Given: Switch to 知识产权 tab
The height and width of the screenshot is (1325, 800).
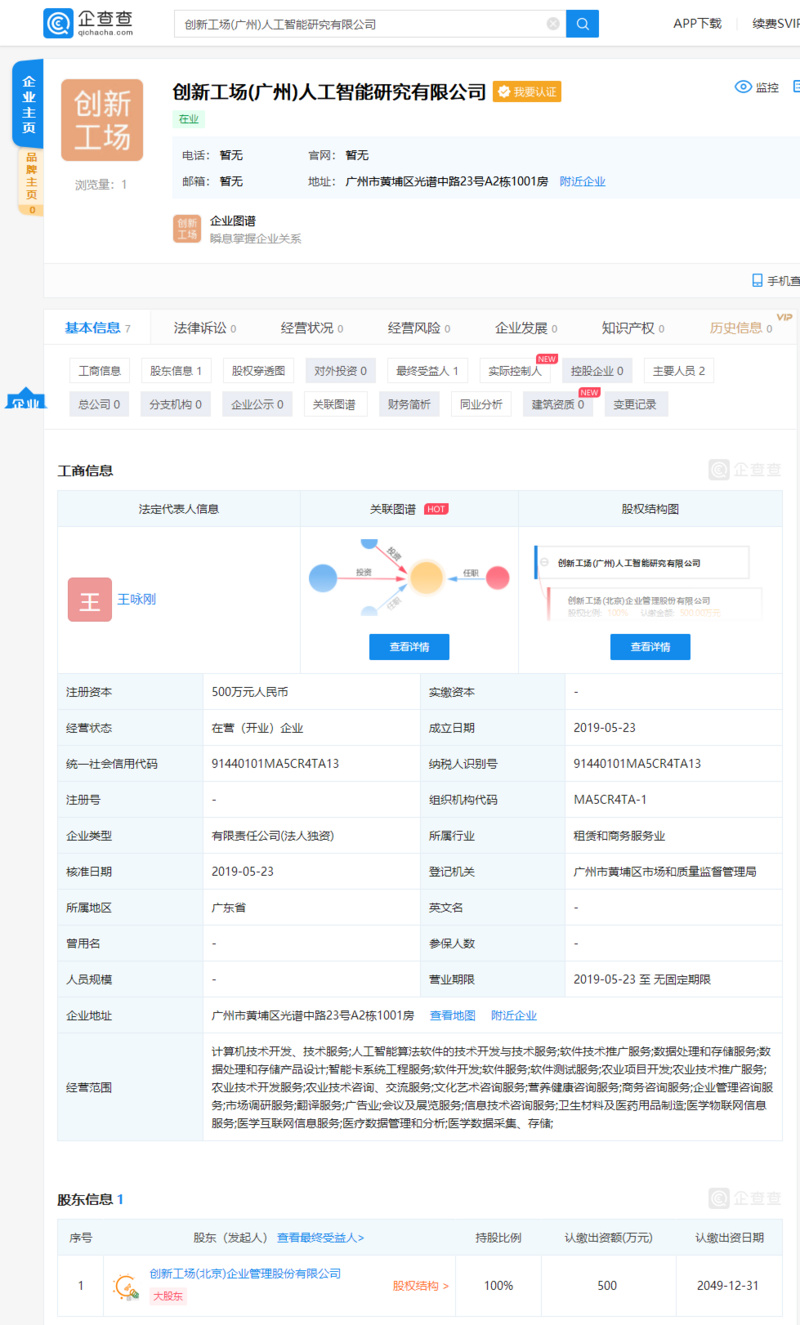Looking at the screenshot, I should 633,328.
